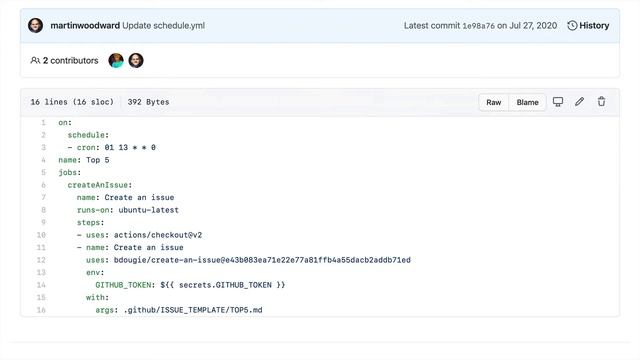Click the '2 contributors' text
Viewport: 640px width, 360px height.
tap(71, 60)
